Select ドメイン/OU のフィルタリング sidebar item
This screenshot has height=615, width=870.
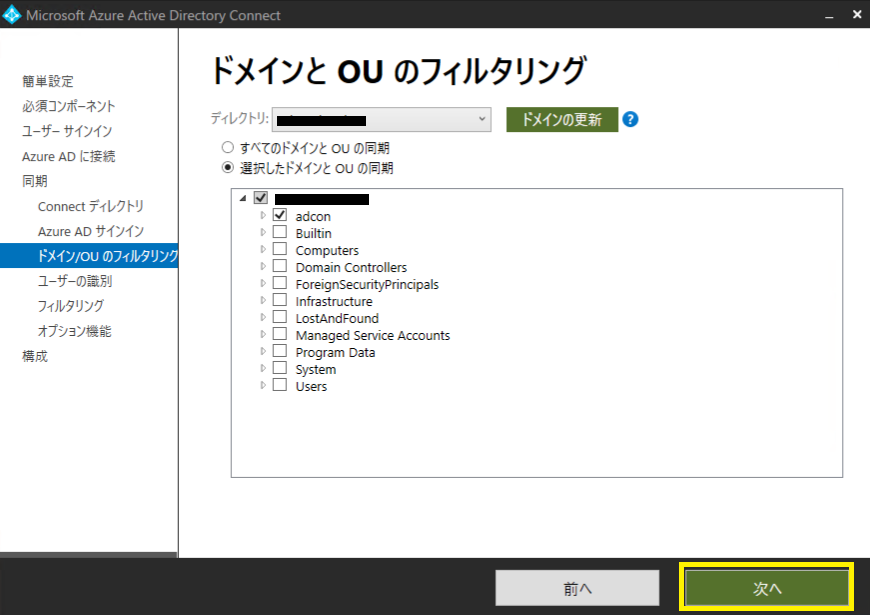tap(89, 256)
